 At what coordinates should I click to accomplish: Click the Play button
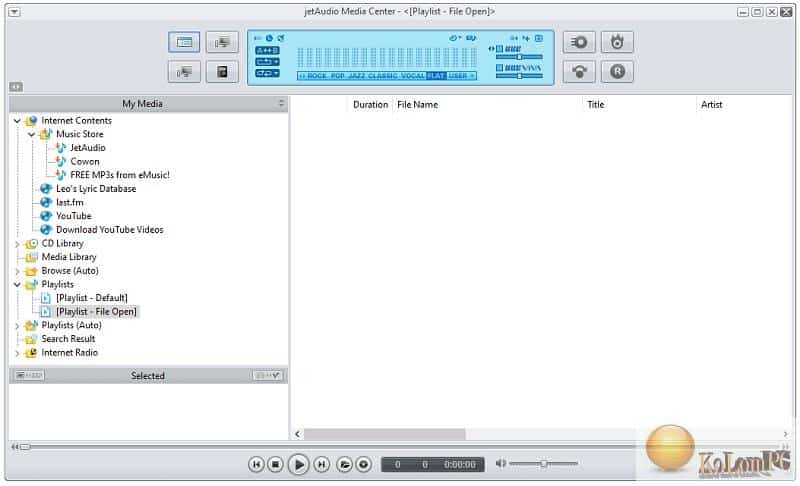click(x=298, y=464)
